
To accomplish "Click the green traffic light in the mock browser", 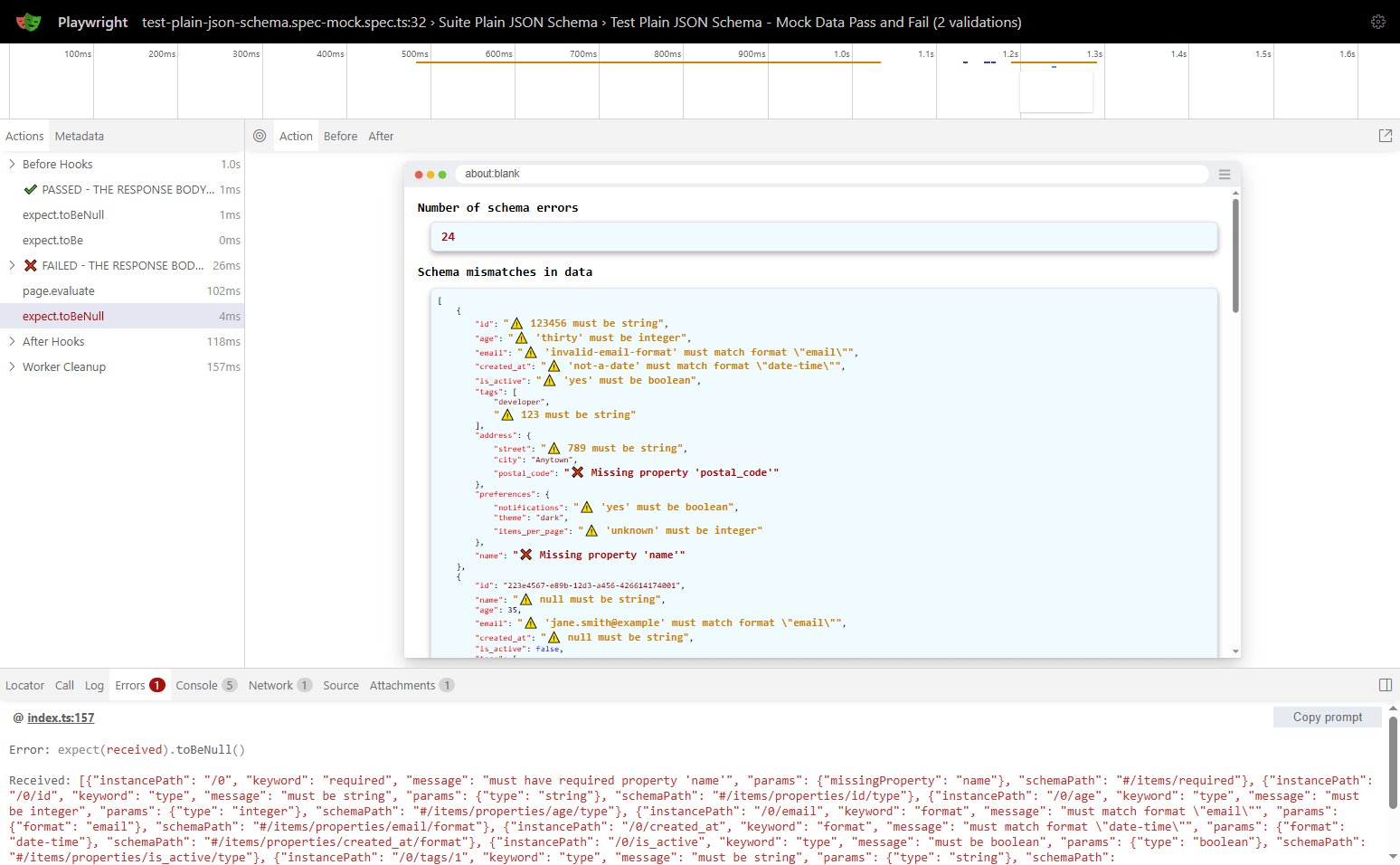I will 442,174.
